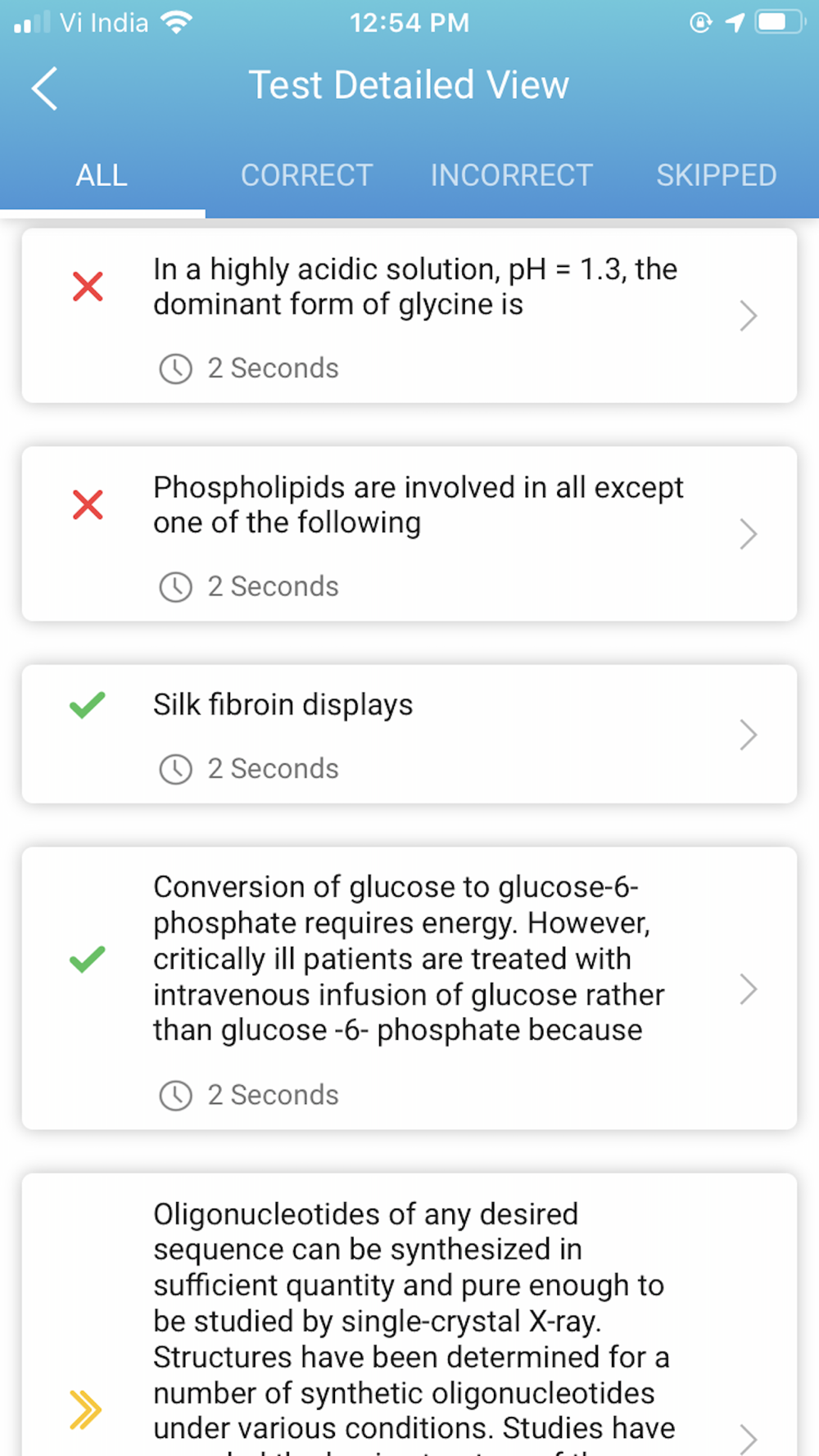
Task: Expand Silk fibroin question via right chevron
Action: coord(748,735)
